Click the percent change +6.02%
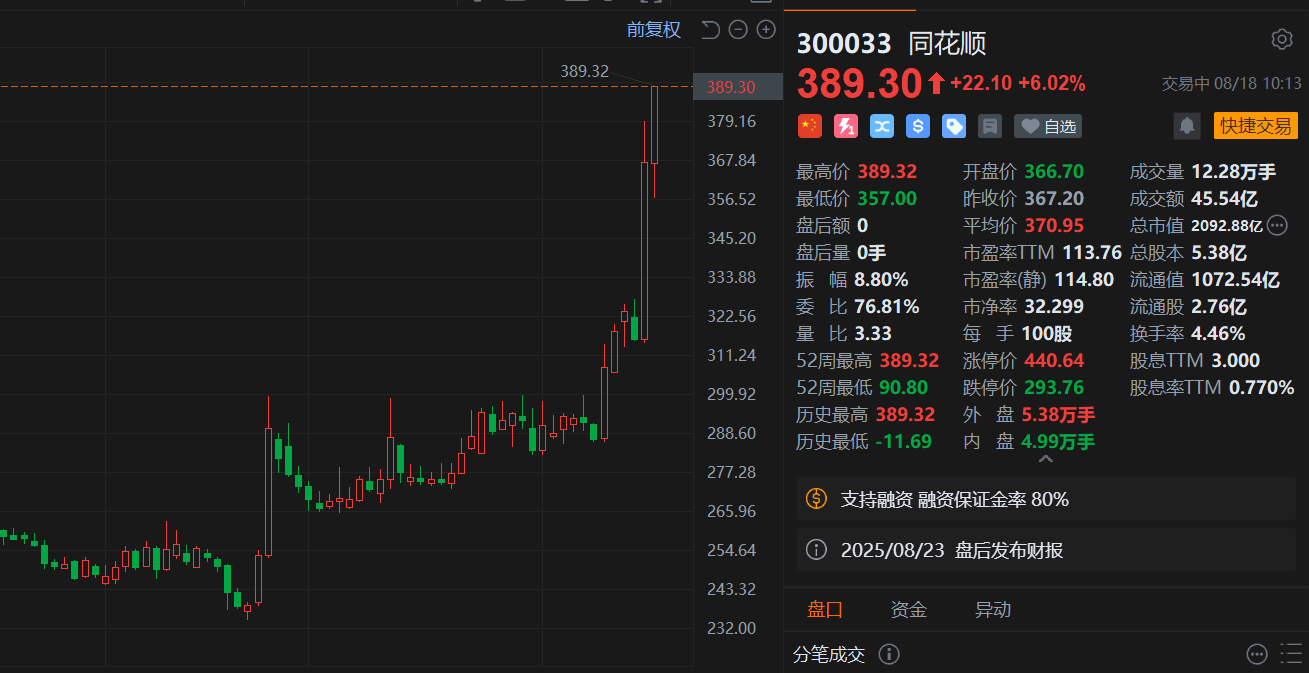Viewport: 1309px width, 673px height. pos(1052,84)
